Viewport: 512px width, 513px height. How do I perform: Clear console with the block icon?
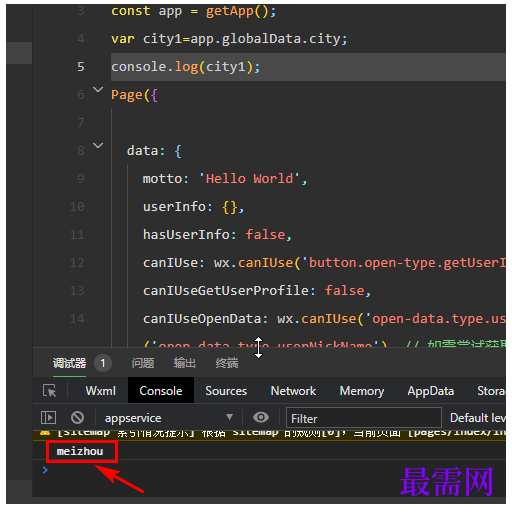tap(77, 418)
